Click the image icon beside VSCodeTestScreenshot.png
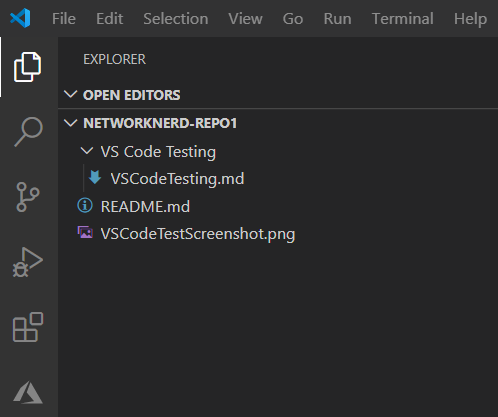Image resolution: width=498 pixels, height=417 pixels. pyautogui.click(x=85, y=232)
